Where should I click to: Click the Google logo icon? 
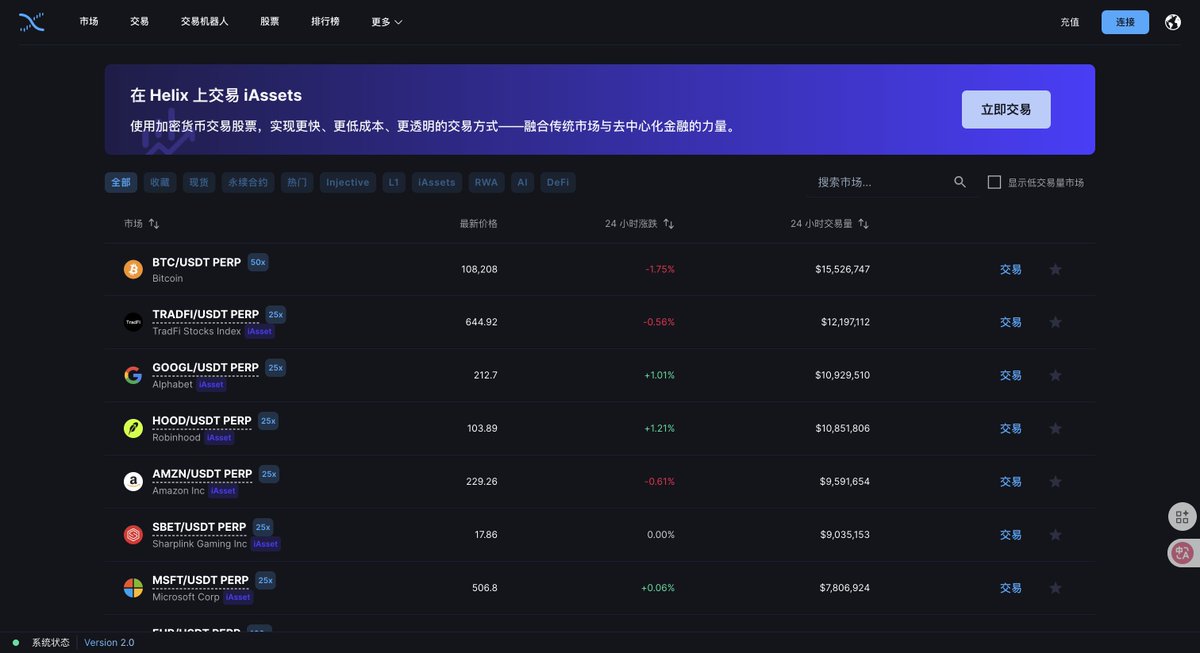tap(133, 375)
